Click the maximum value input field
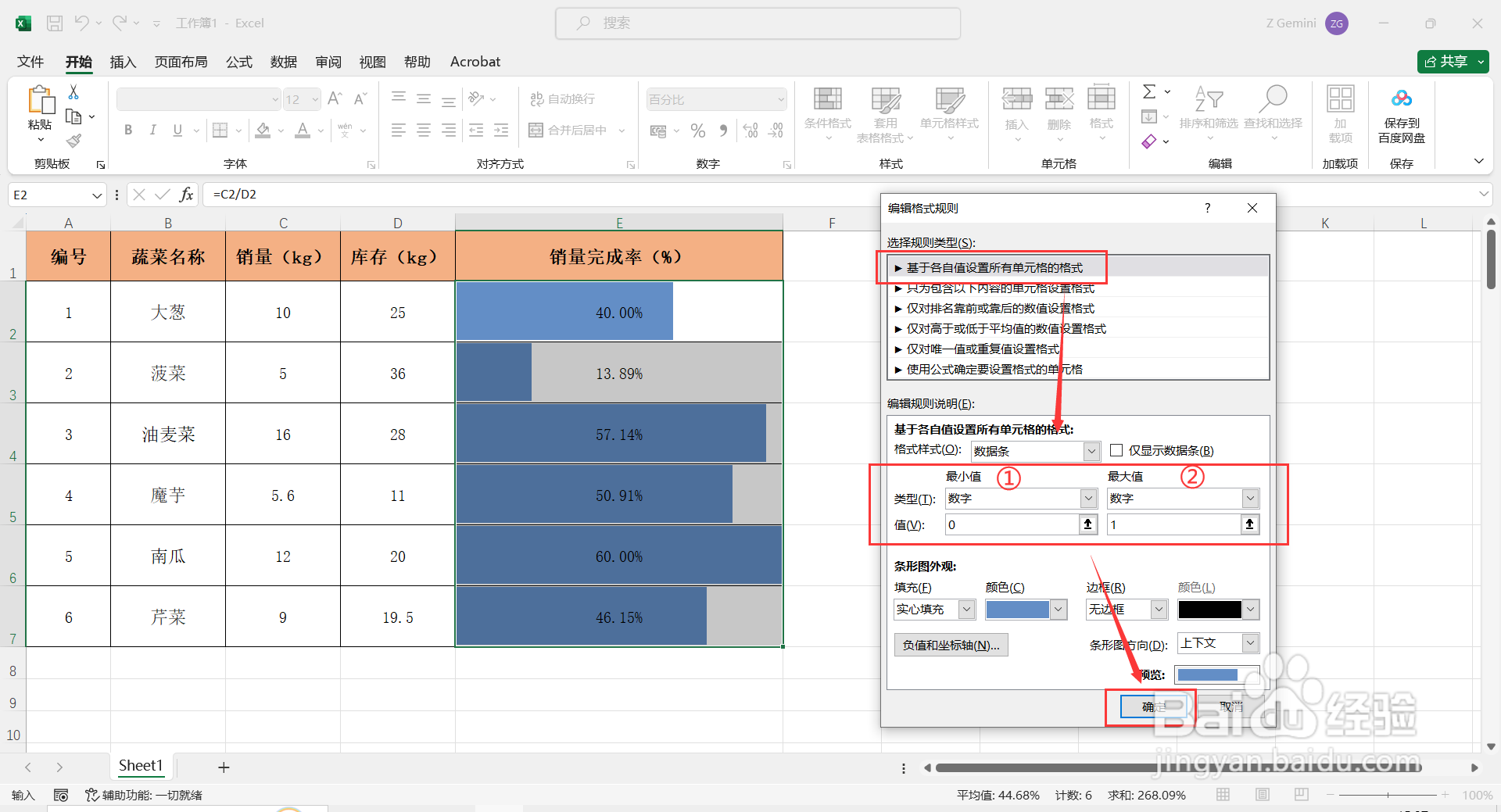1501x812 pixels. click(x=1173, y=525)
